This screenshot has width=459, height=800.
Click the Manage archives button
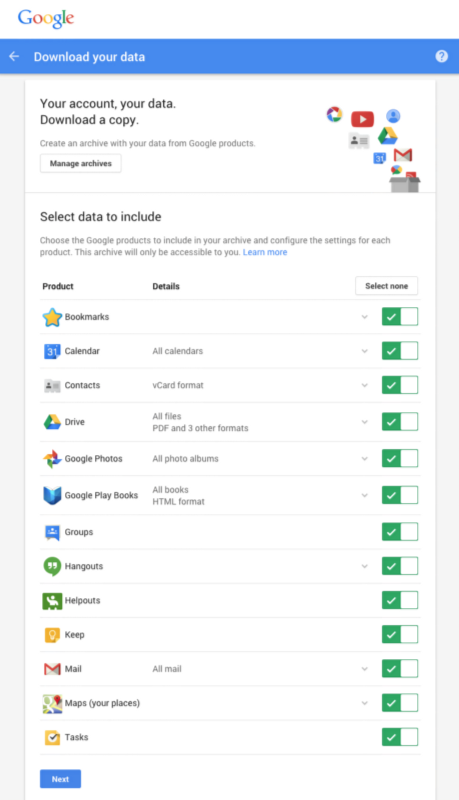point(81,163)
